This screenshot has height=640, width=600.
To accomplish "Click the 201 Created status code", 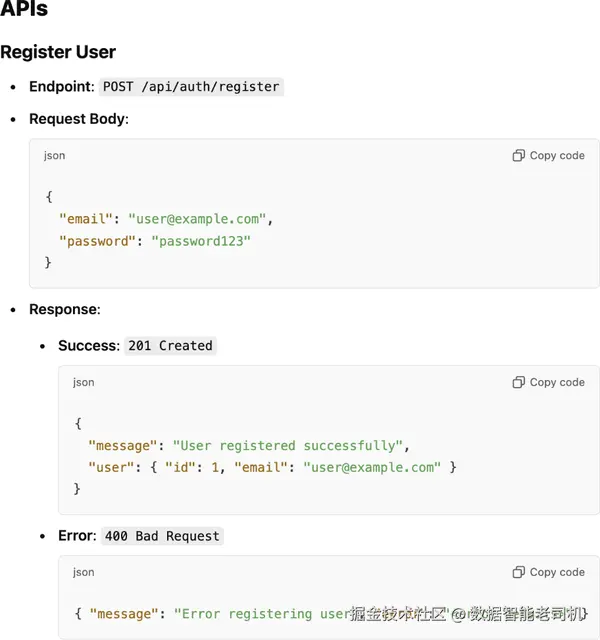I will [x=170, y=346].
